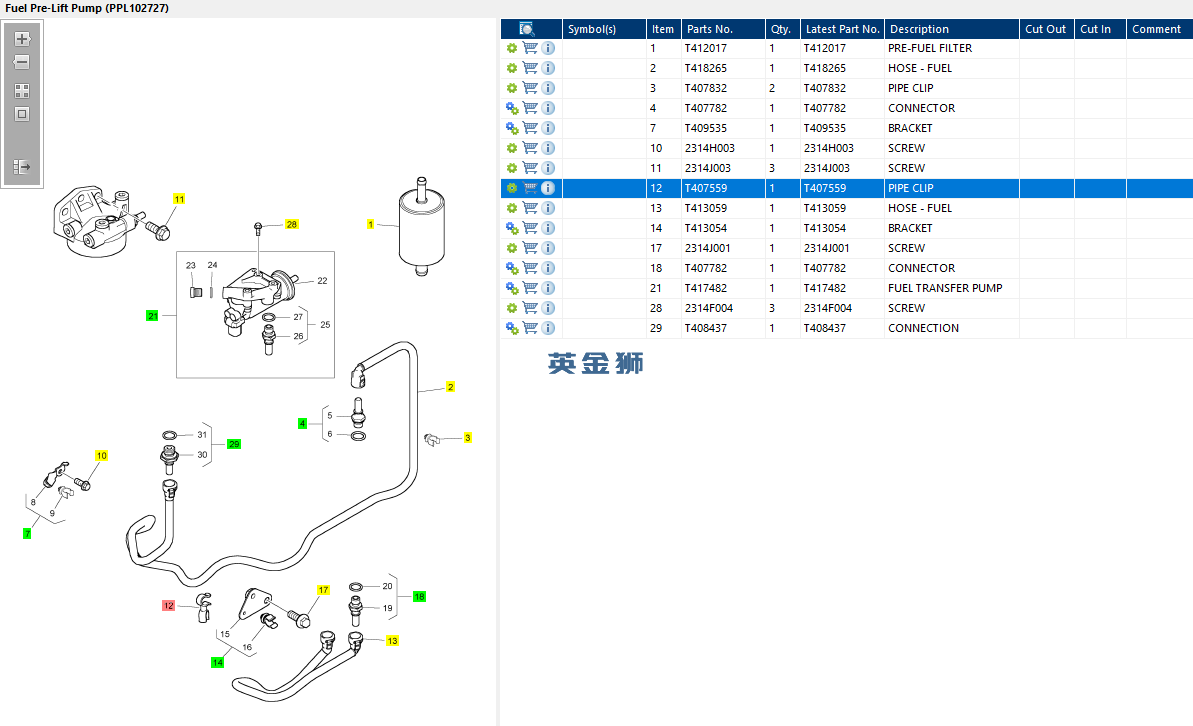Sort by Symbol(s) column header
This screenshot has width=1193, height=726.
(604, 29)
